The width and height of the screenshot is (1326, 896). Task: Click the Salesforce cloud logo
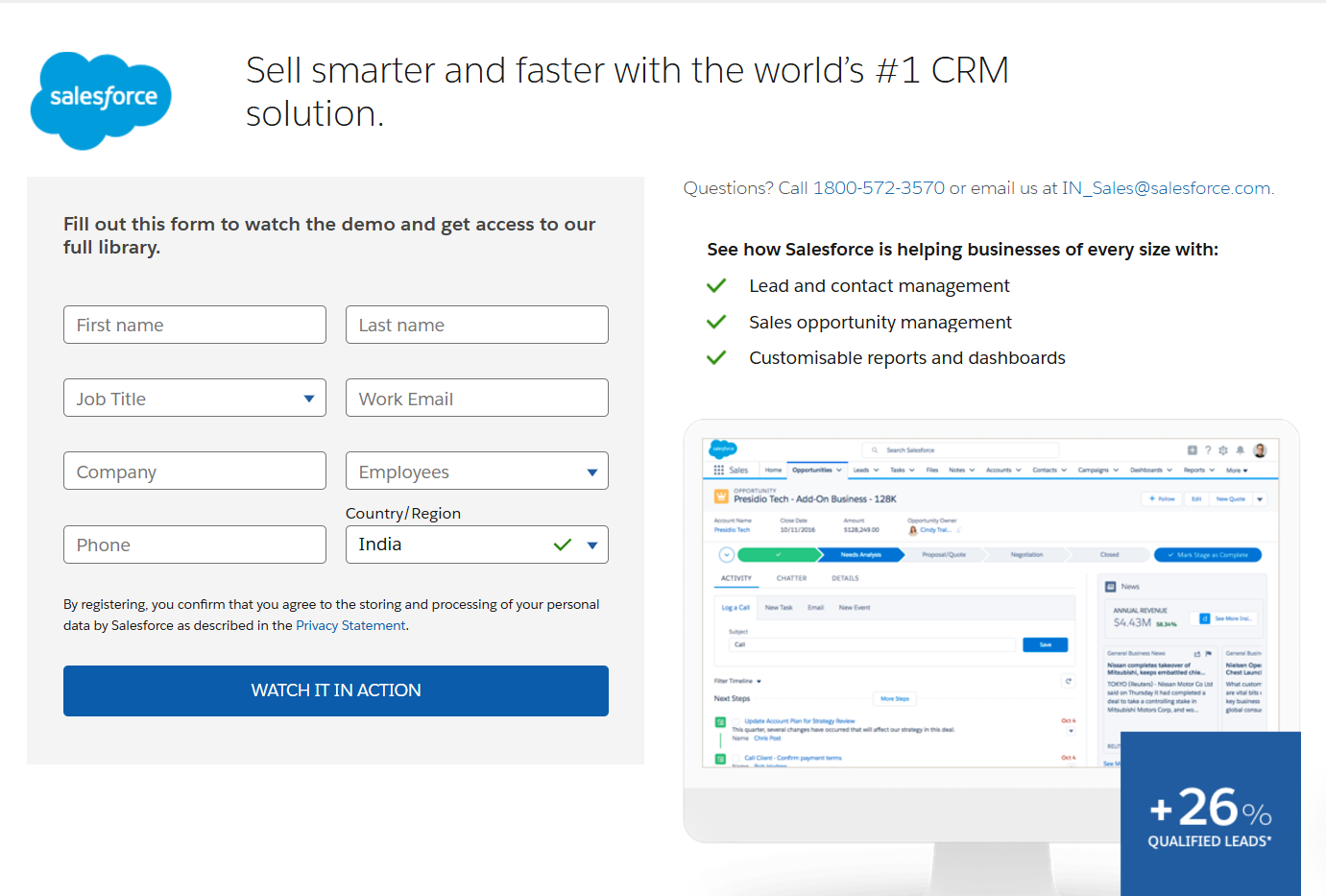point(101,101)
